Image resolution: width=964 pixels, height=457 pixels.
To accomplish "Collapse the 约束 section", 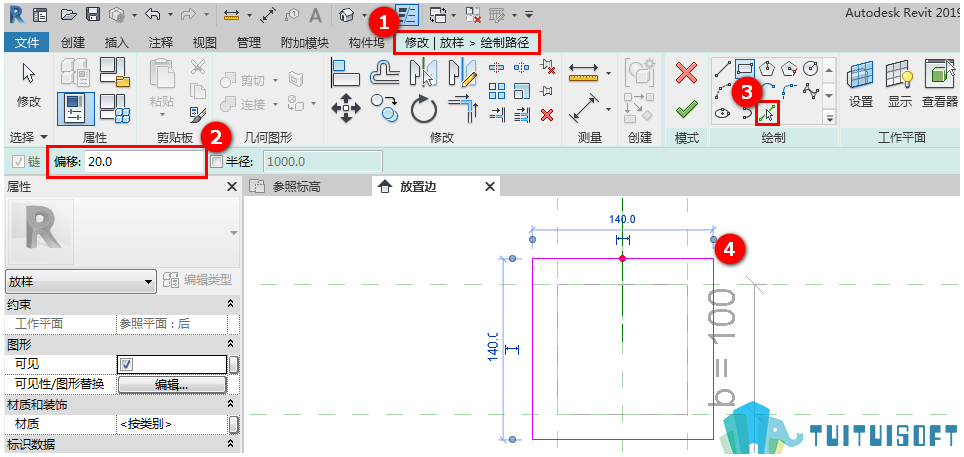I will pyautogui.click(x=231, y=305).
